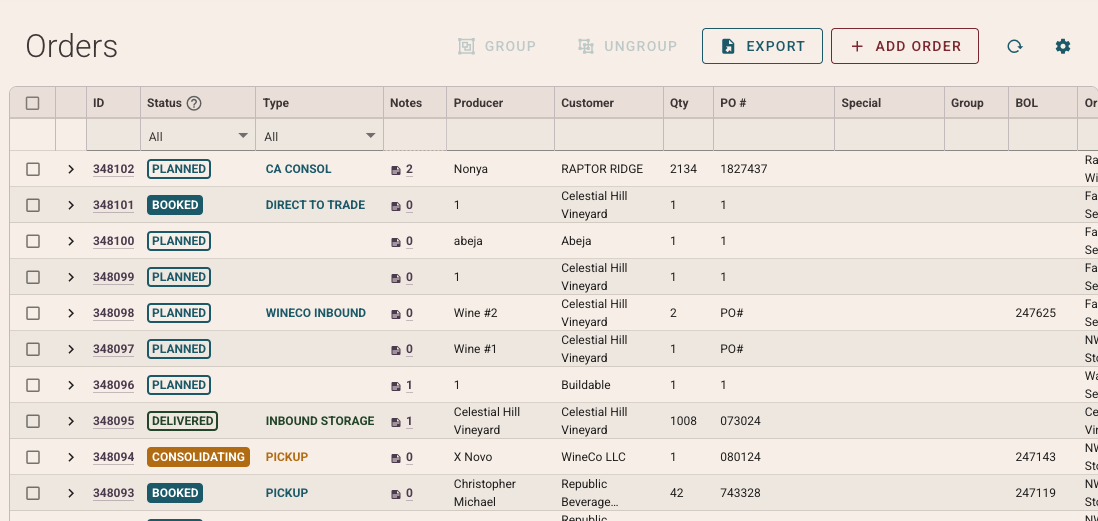This screenshot has width=1098, height=521.
Task: Expand row for order 348099
Action: [71, 277]
